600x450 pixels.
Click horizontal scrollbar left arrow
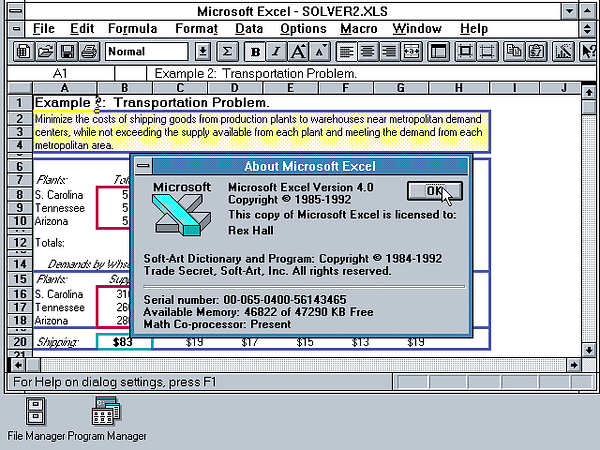[18, 365]
